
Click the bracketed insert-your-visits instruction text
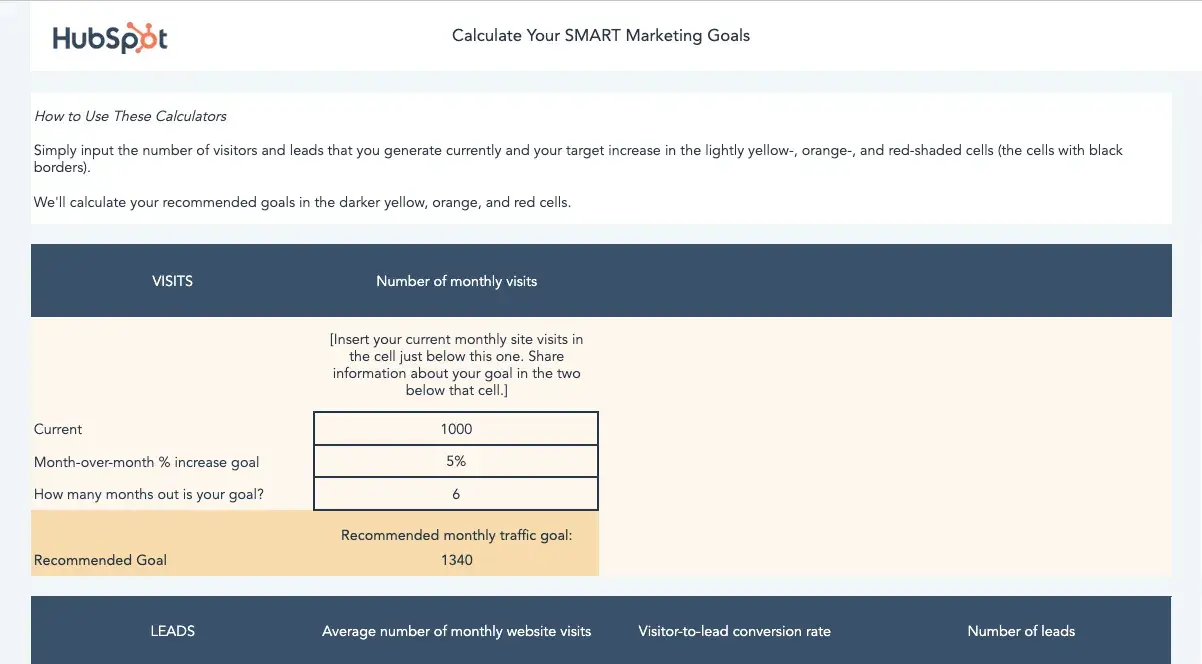point(456,365)
